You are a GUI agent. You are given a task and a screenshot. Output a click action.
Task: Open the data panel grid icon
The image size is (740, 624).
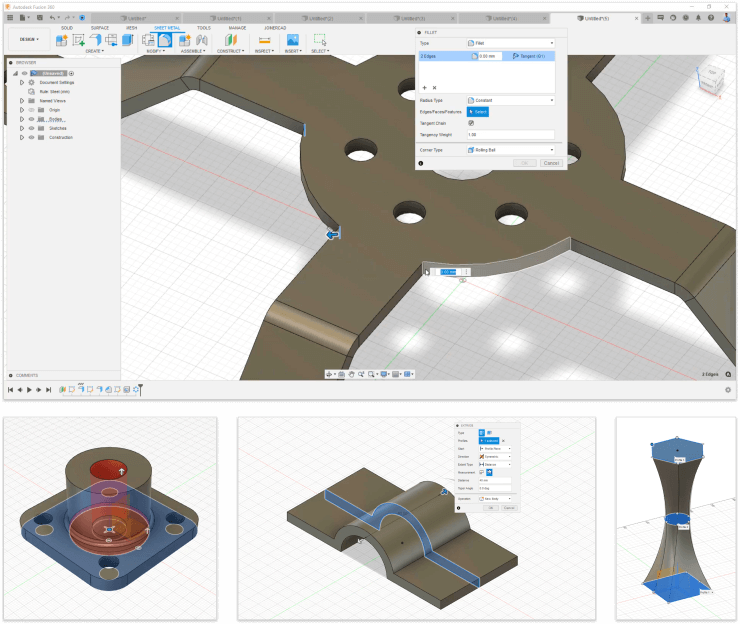click(x=10, y=18)
